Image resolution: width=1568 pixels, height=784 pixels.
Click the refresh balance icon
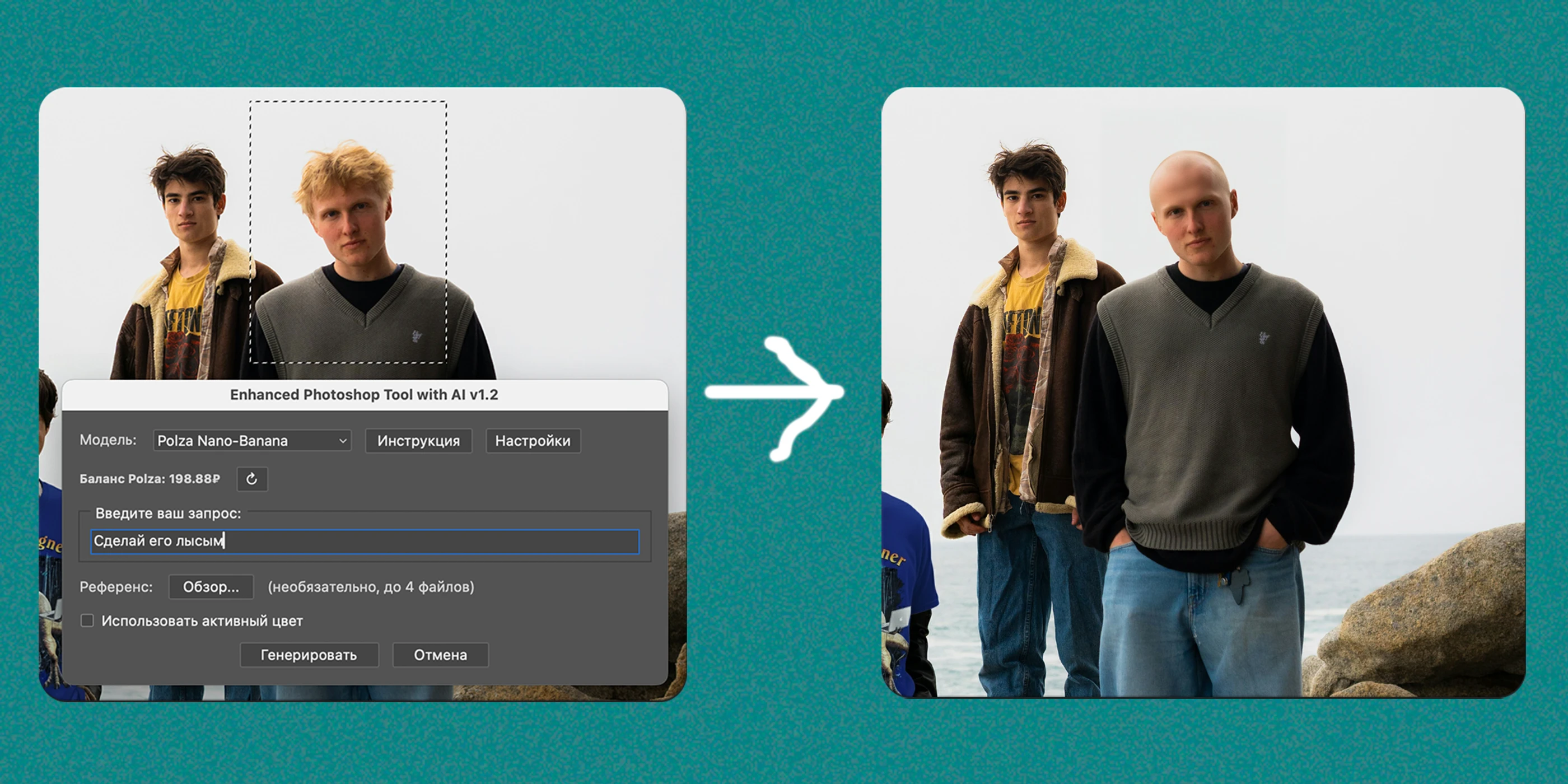251,479
